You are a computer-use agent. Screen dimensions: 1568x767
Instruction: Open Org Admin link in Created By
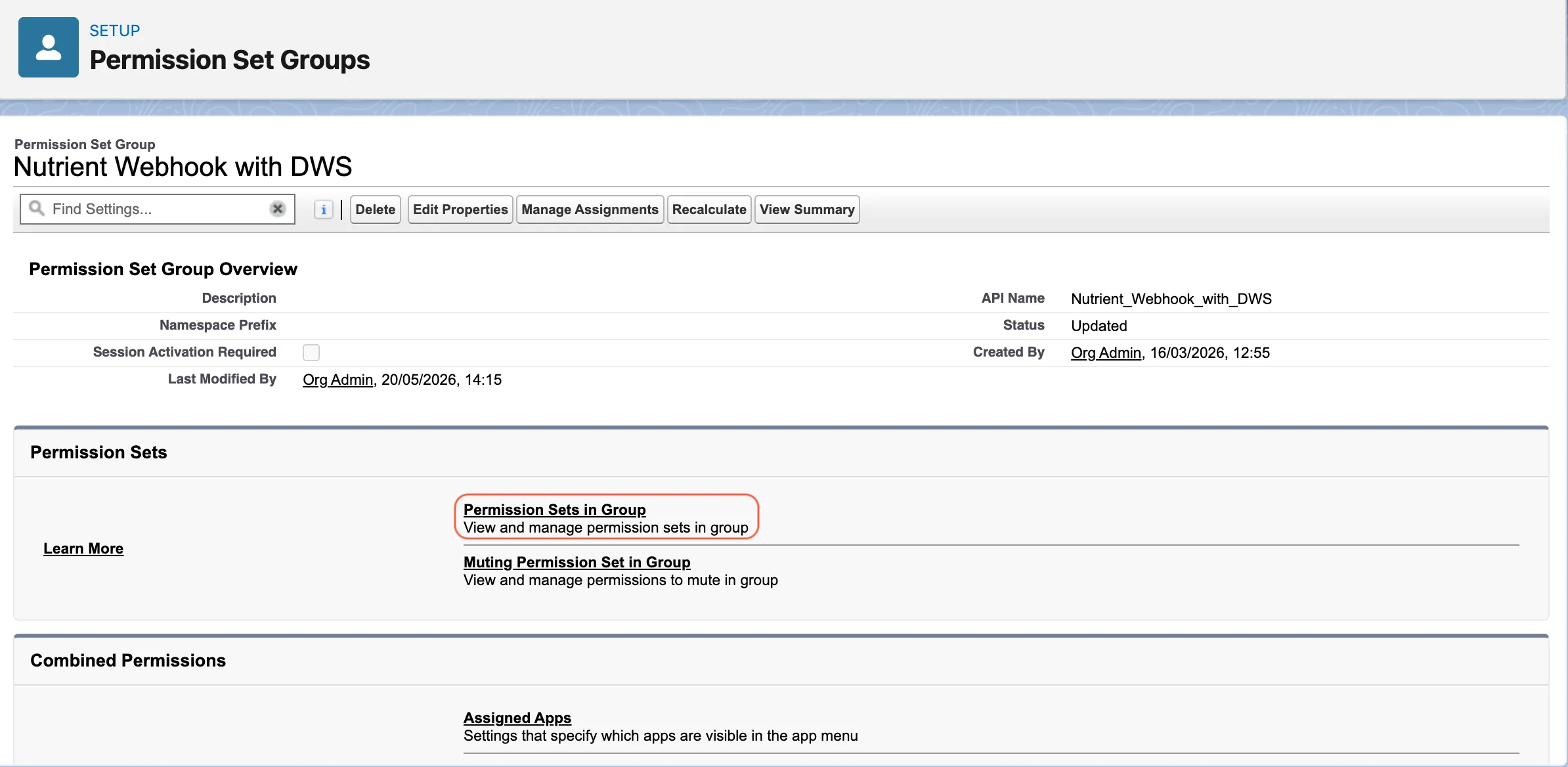coord(1106,353)
